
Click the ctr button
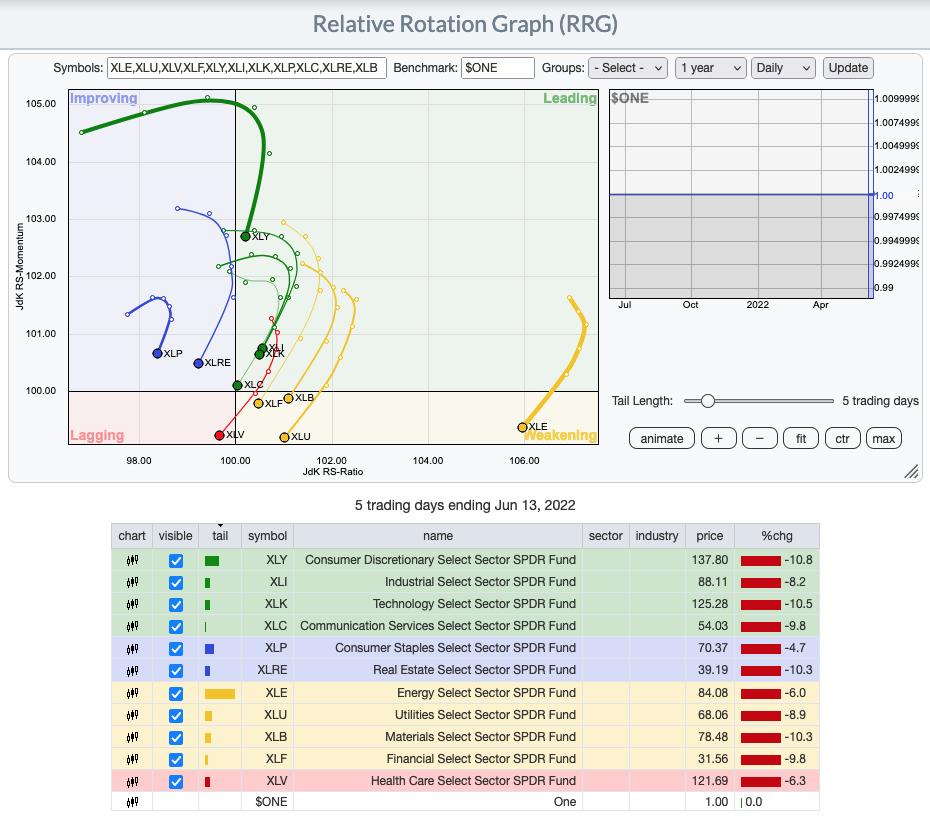point(842,439)
